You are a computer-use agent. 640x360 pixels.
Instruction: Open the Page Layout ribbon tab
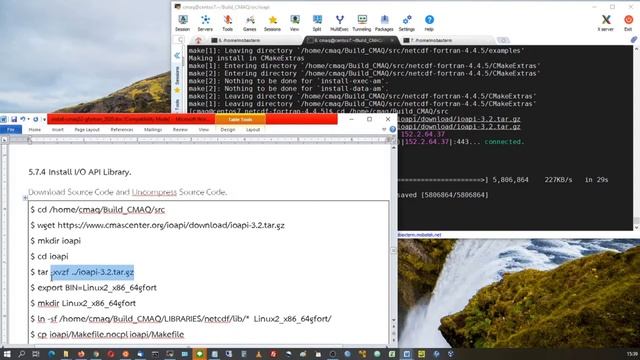[87, 129]
